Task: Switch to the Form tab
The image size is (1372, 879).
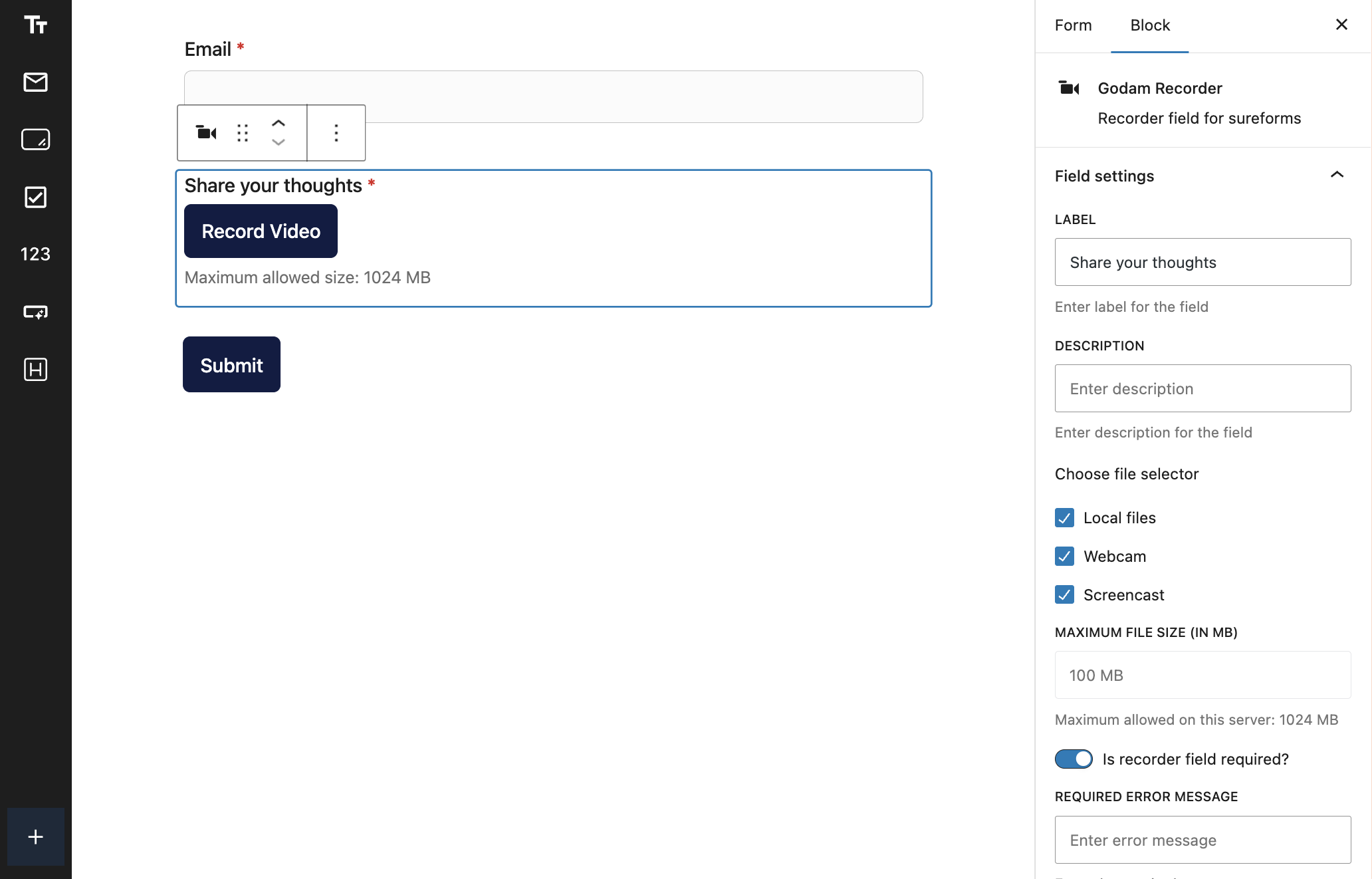Action: point(1073,25)
